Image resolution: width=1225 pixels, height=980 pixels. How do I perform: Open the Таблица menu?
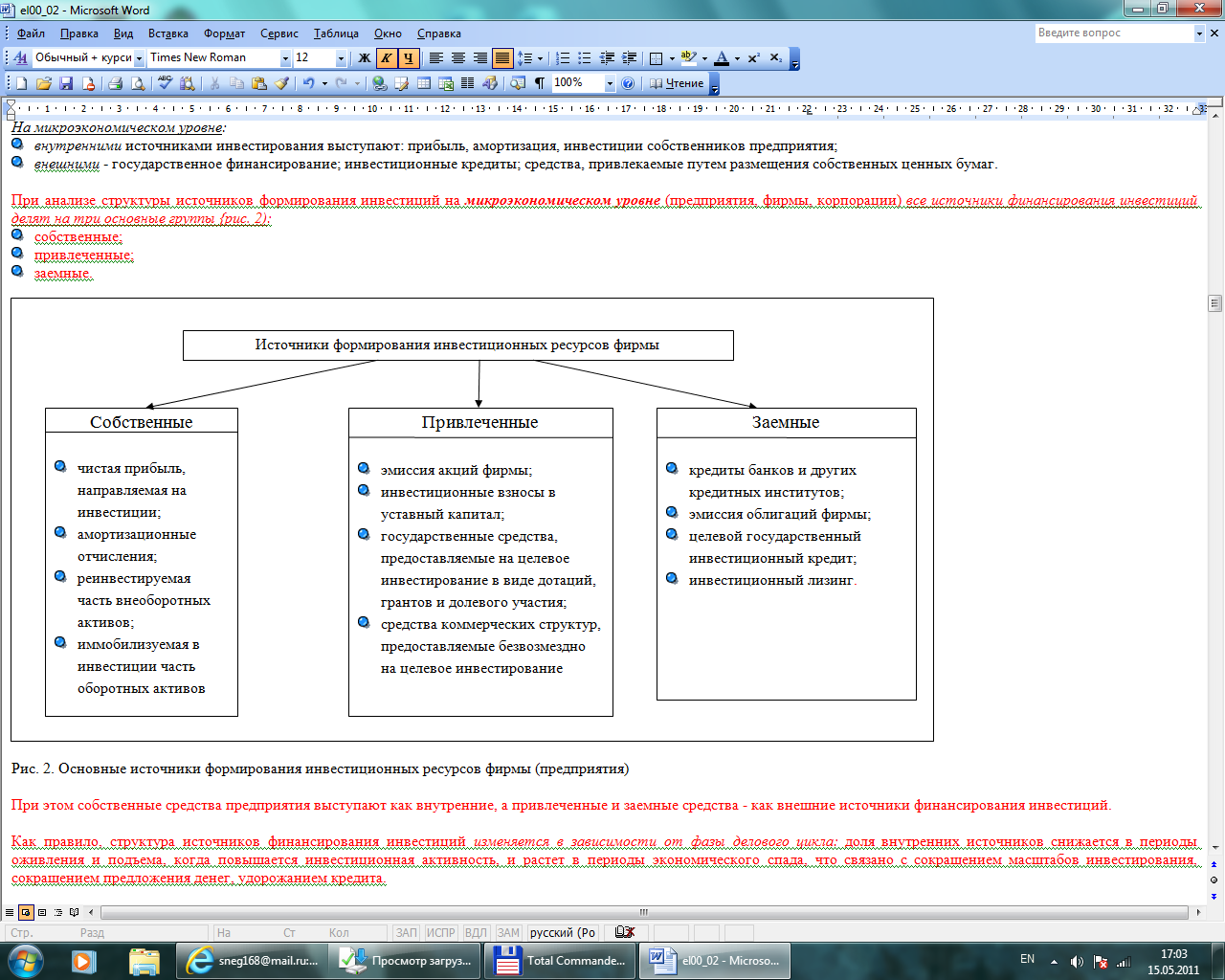[x=336, y=33]
